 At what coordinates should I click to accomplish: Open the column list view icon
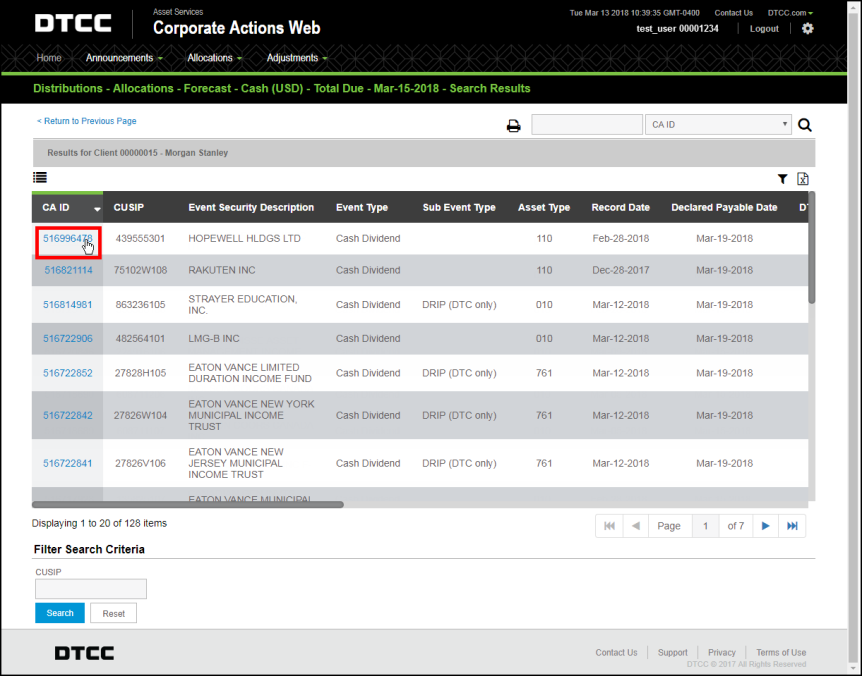click(x=40, y=178)
